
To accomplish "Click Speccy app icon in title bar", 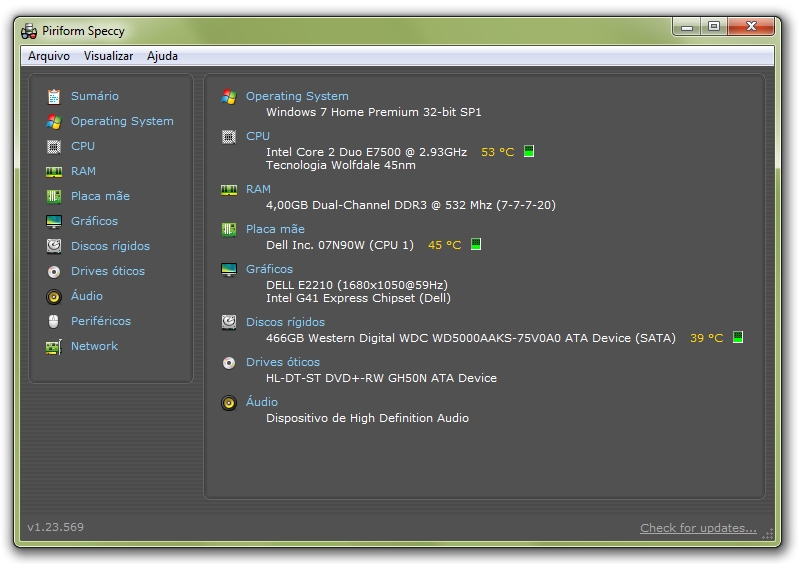I will (29, 31).
